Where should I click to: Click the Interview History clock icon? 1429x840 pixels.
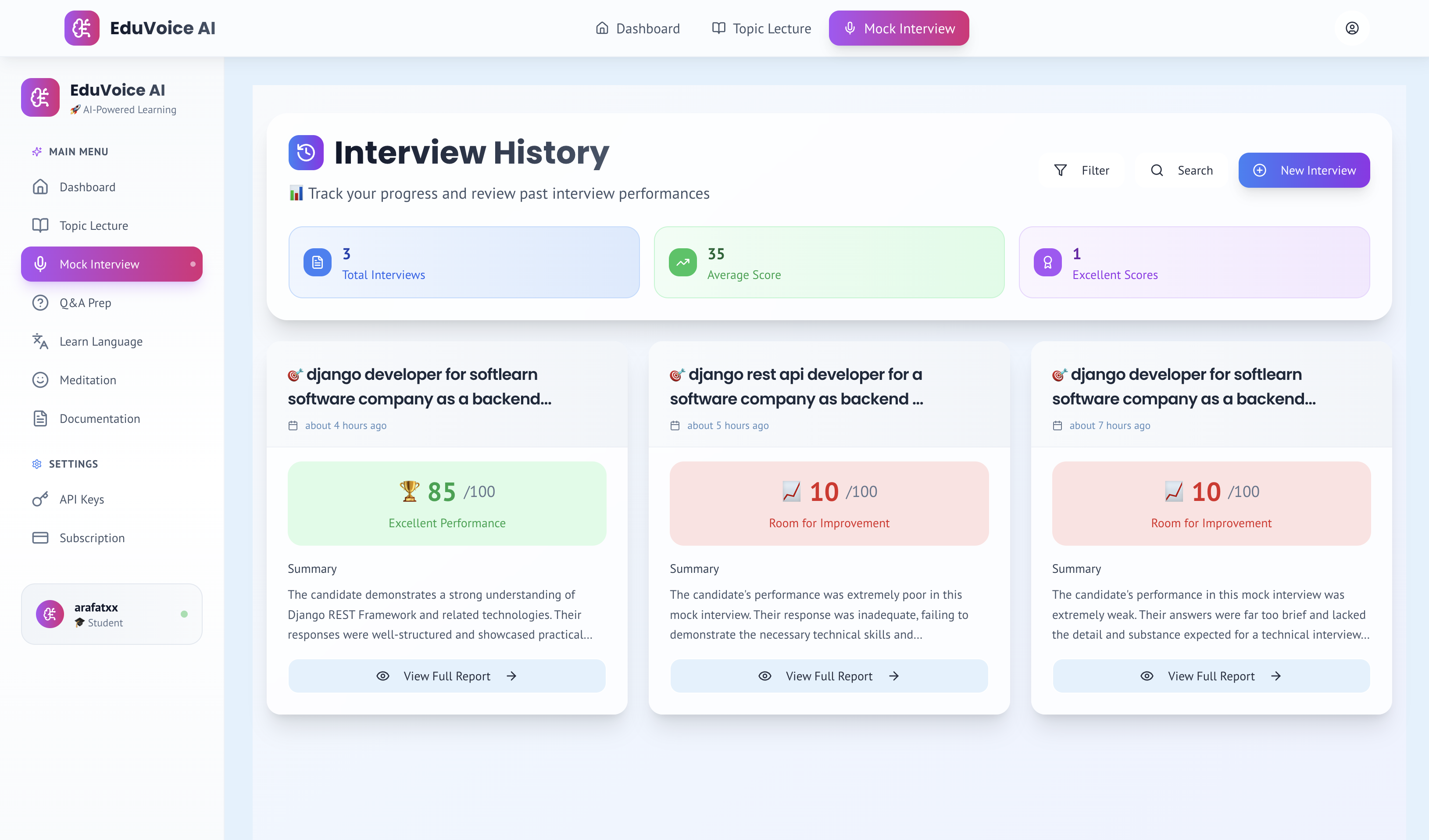pyautogui.click(x=306, y=153)
